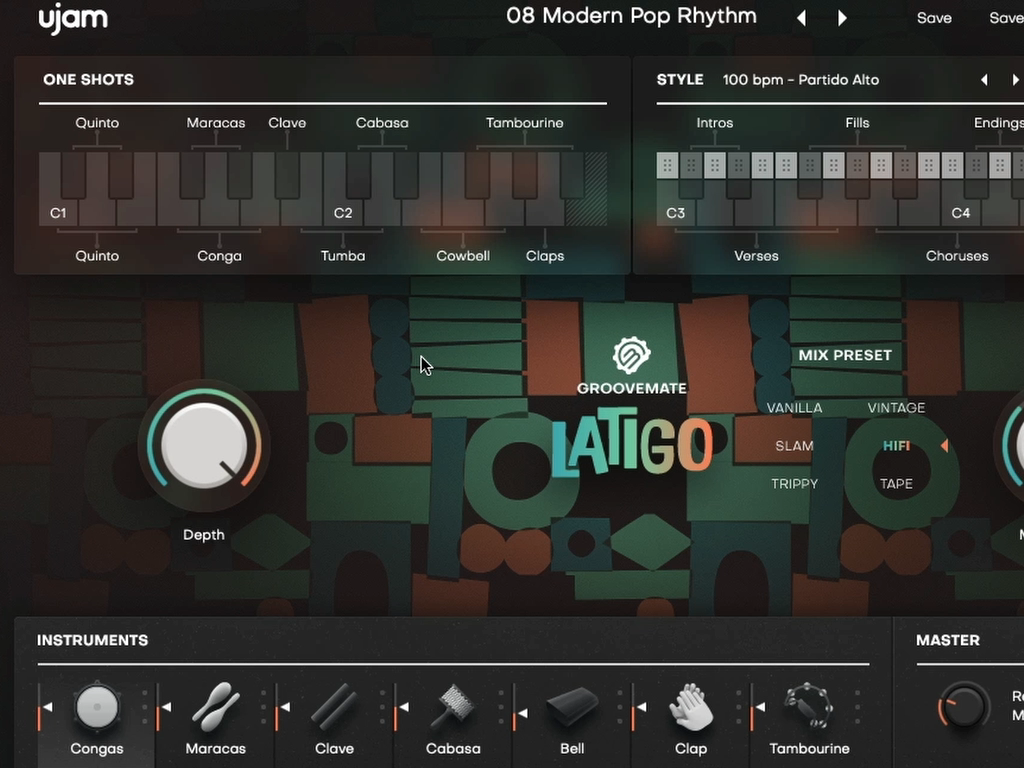1024x768 pixels.
Task: Click the Verses label in Style
Action: pyautogui.click(x=756, y=256)
